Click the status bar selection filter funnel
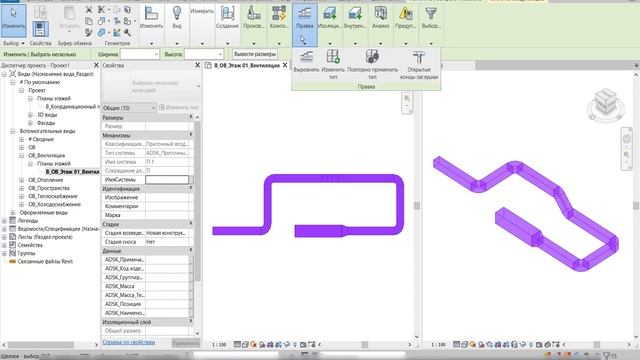 pos(607,356)
